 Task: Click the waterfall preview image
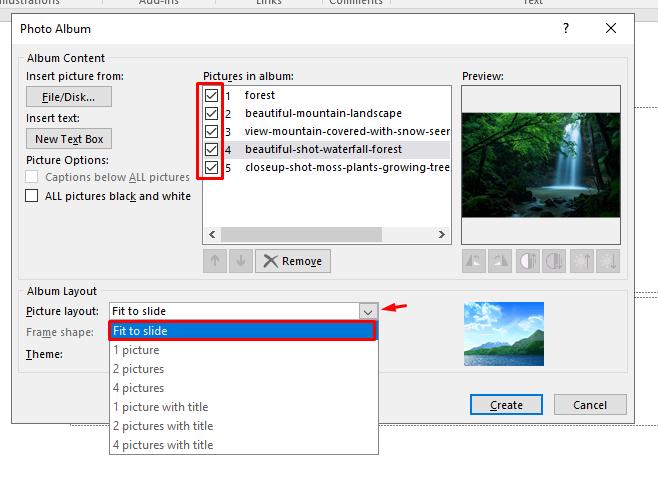click(x=540, y=165)
